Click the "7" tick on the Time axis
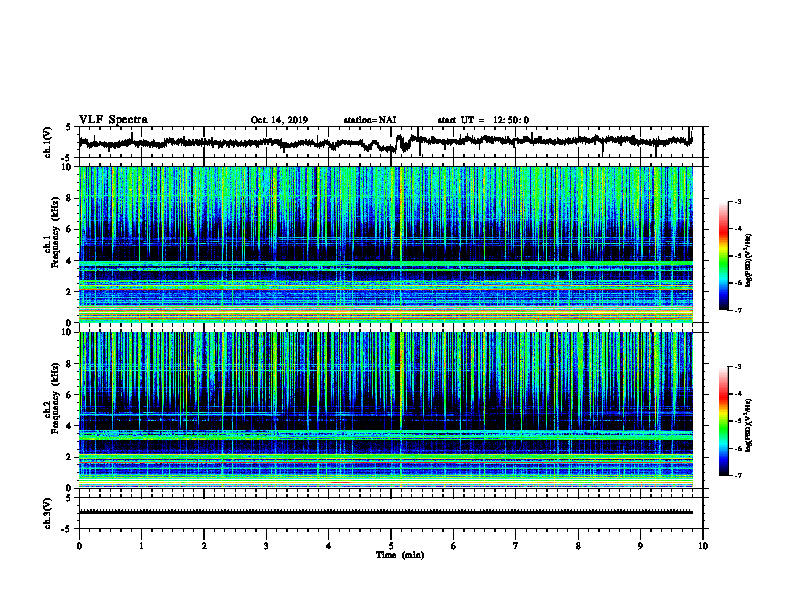The image size is (792, 612). (x=516, y=546)
